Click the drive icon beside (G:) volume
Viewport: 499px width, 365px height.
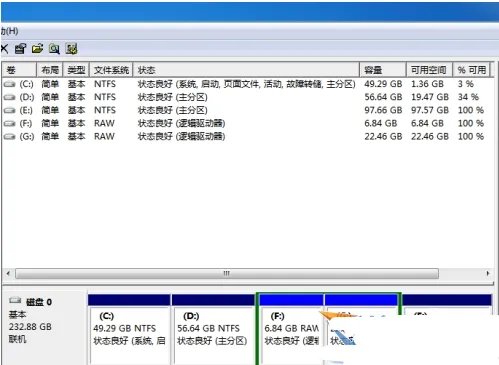tap(9, 137)
